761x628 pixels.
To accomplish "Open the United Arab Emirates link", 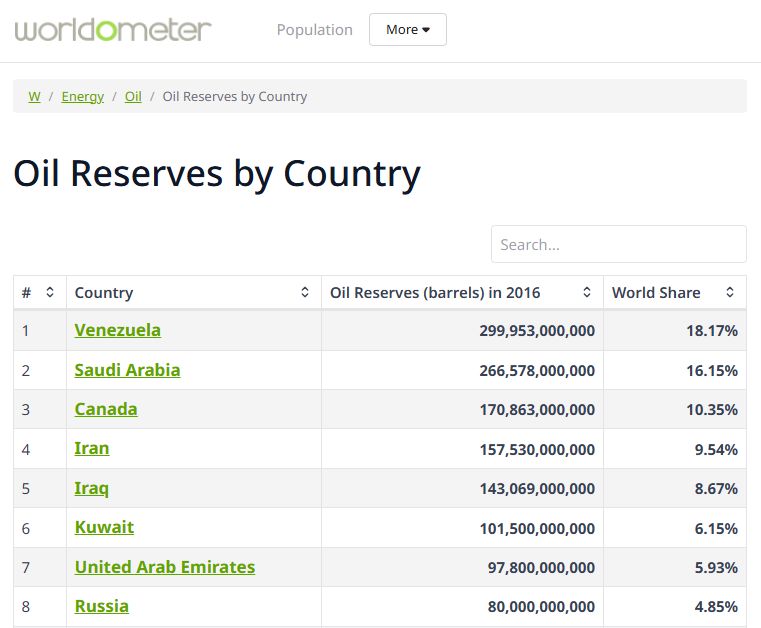I will point(164,567).
